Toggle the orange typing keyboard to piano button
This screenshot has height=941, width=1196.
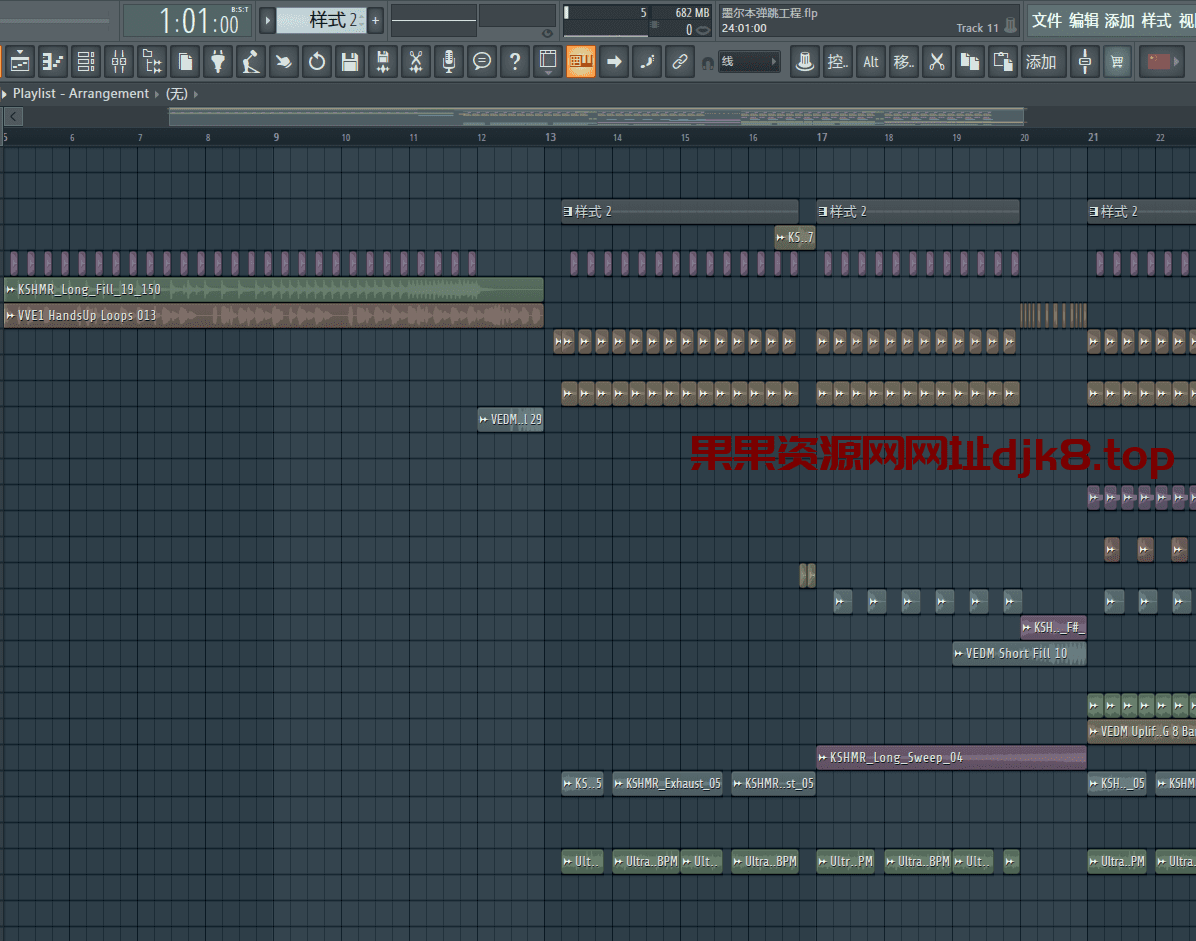click(581, 62)
